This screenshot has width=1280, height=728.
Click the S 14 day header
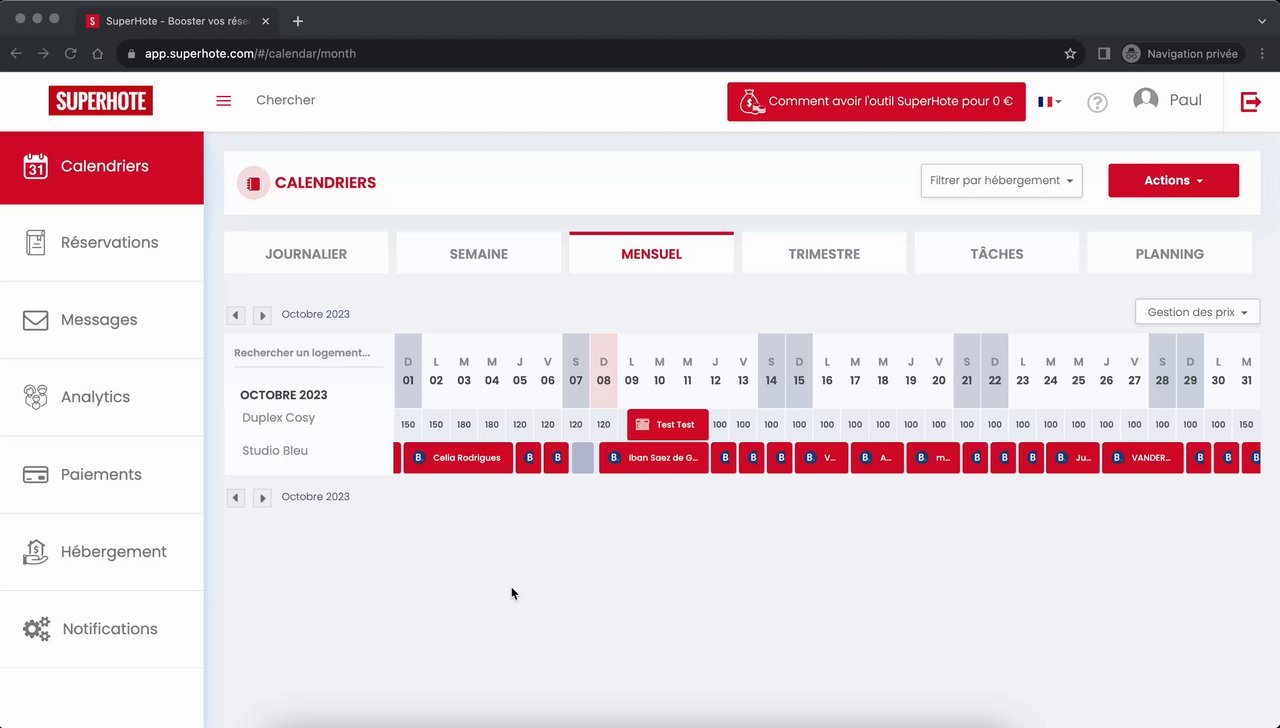771,371
